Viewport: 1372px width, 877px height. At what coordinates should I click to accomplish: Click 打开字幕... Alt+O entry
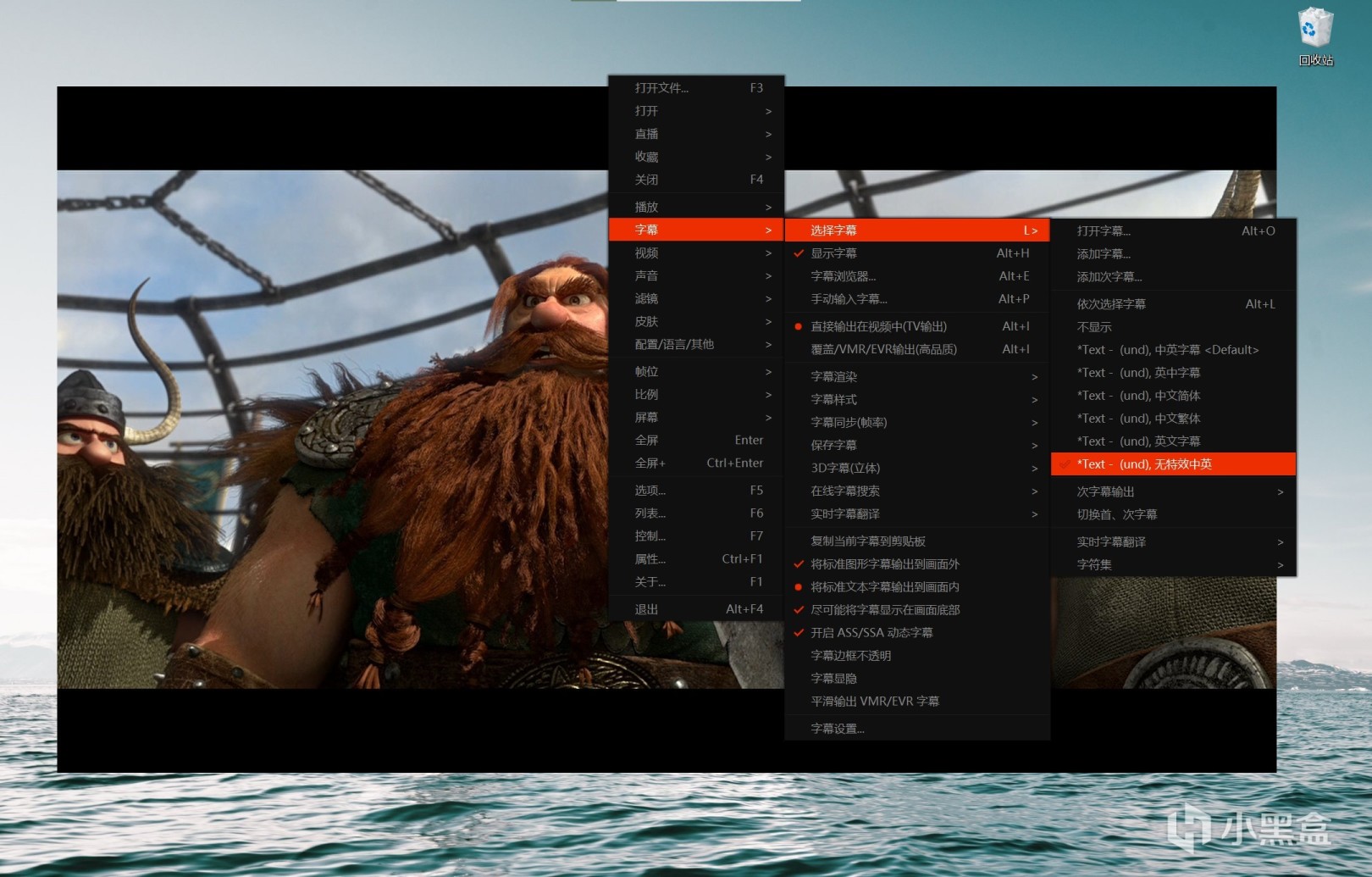[x=1174, y=230]
